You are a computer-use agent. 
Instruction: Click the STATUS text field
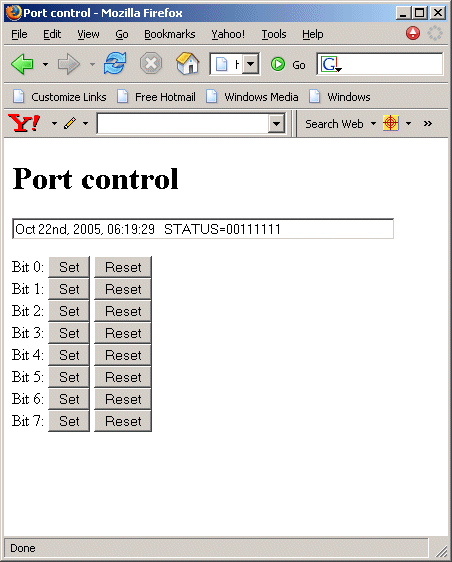203,229
